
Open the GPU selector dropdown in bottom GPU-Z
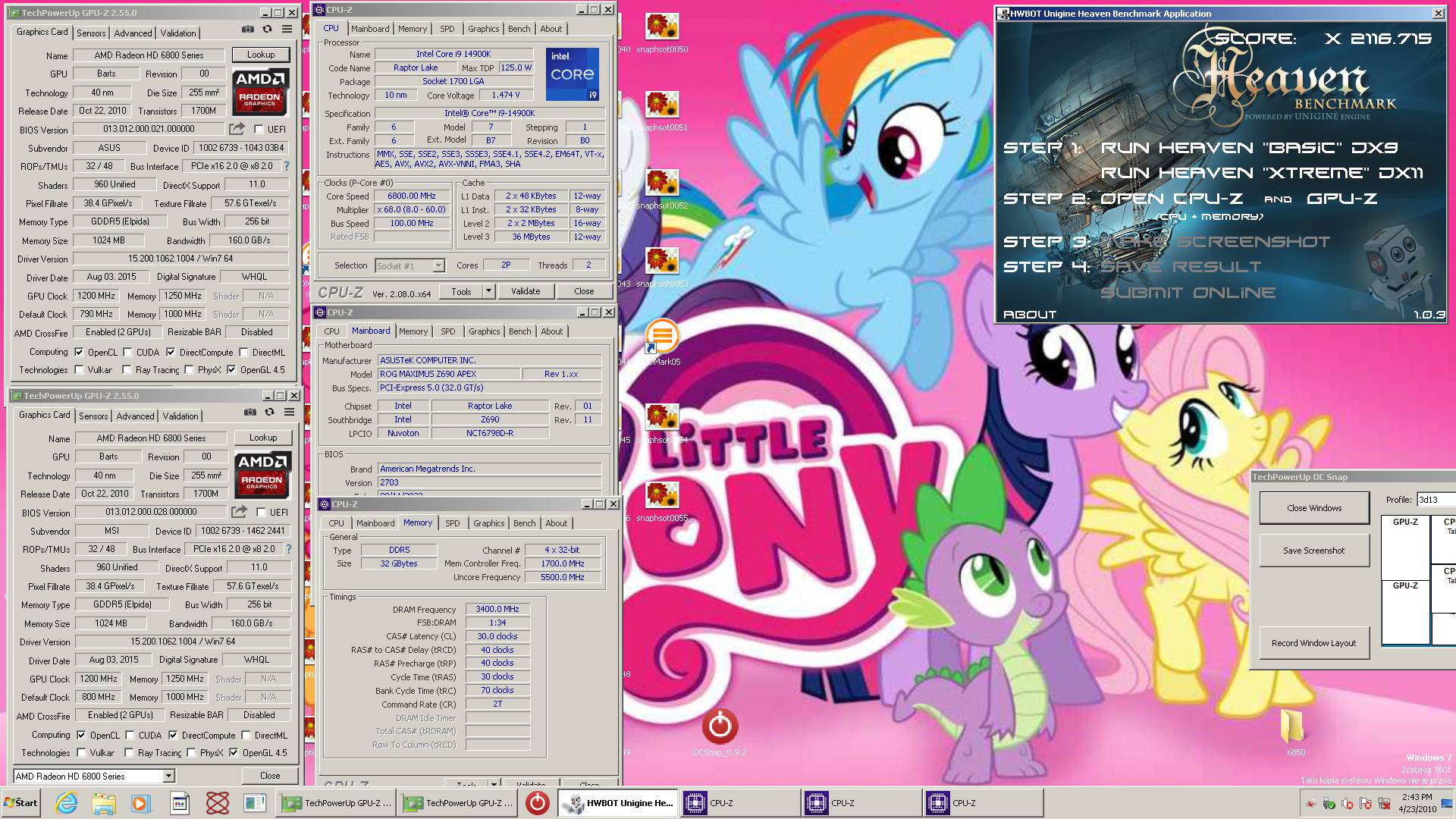coord(94,776)
